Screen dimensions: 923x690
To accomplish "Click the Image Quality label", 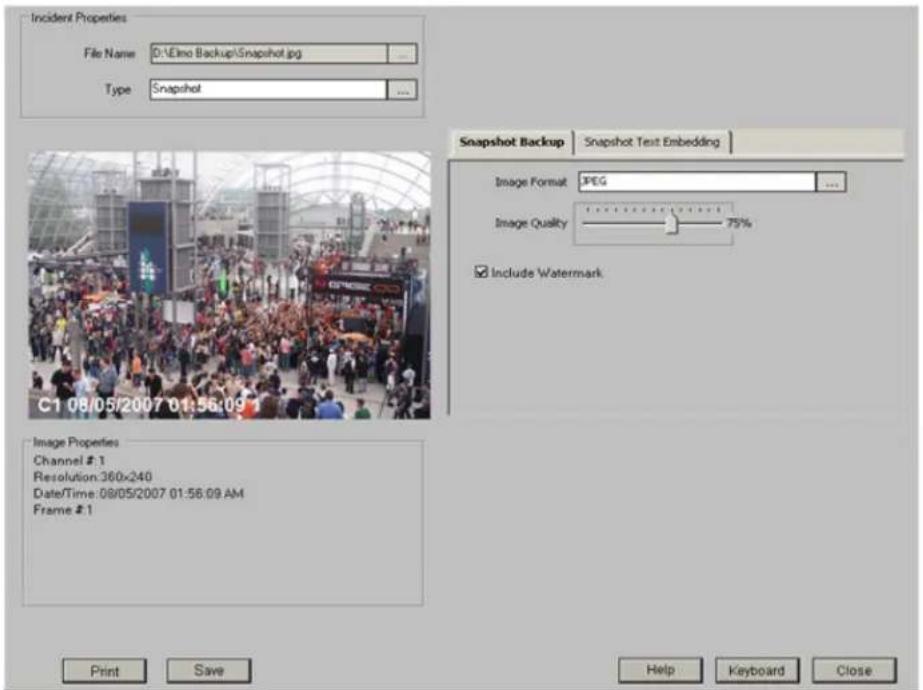I will tap(531, 223).
